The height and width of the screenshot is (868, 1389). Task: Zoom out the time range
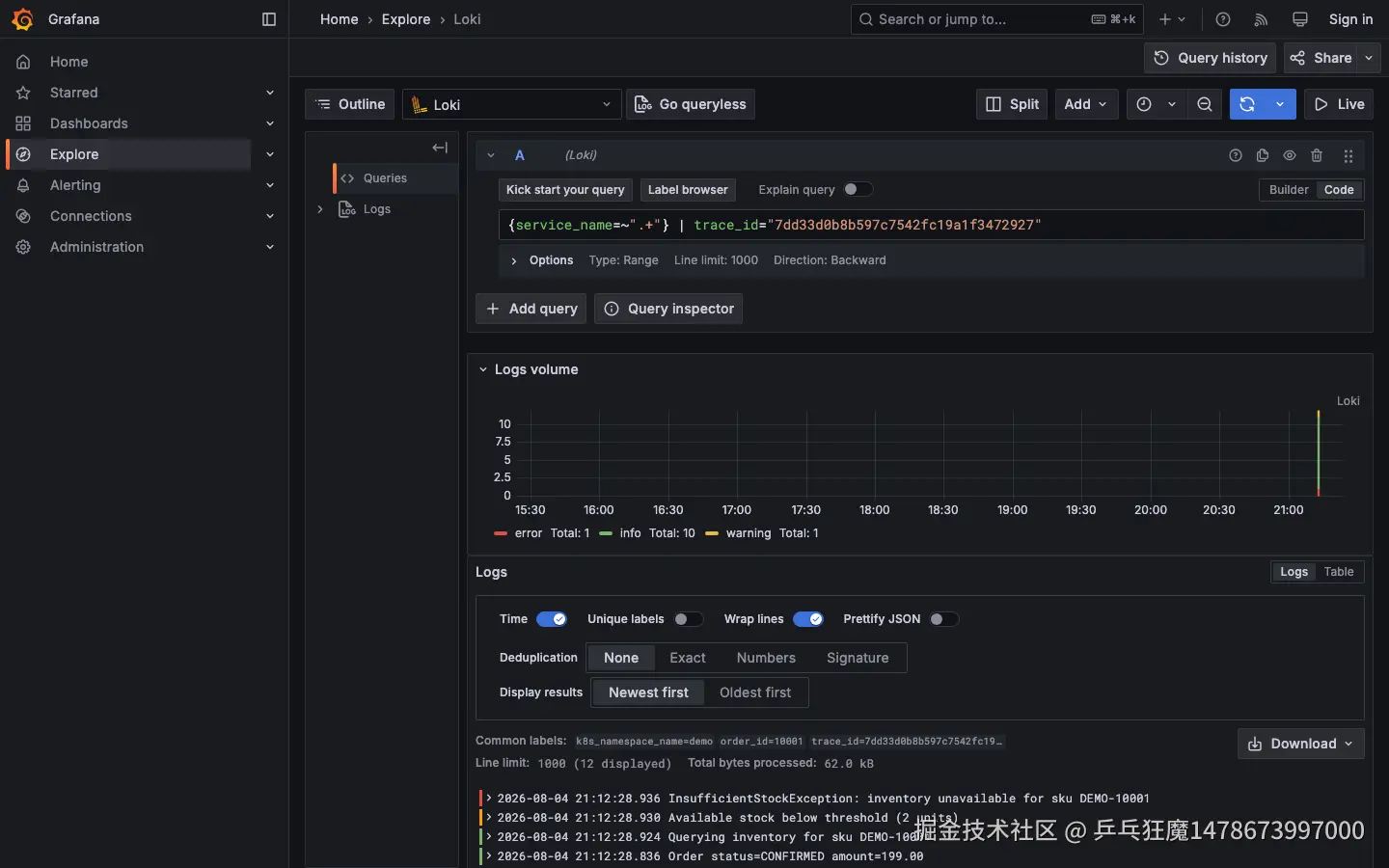pos(1205,104)
